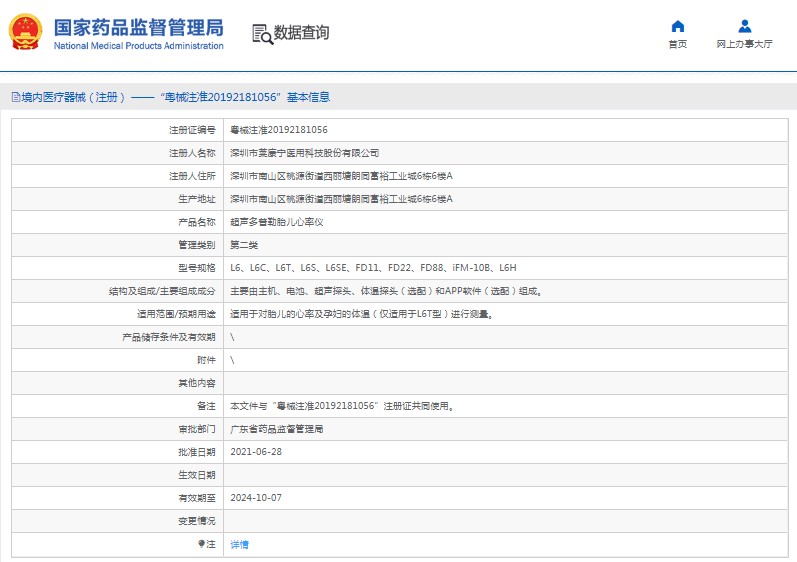797x562 pixels.
Task: Click the 备注 remark text
Action: point(342,406)
